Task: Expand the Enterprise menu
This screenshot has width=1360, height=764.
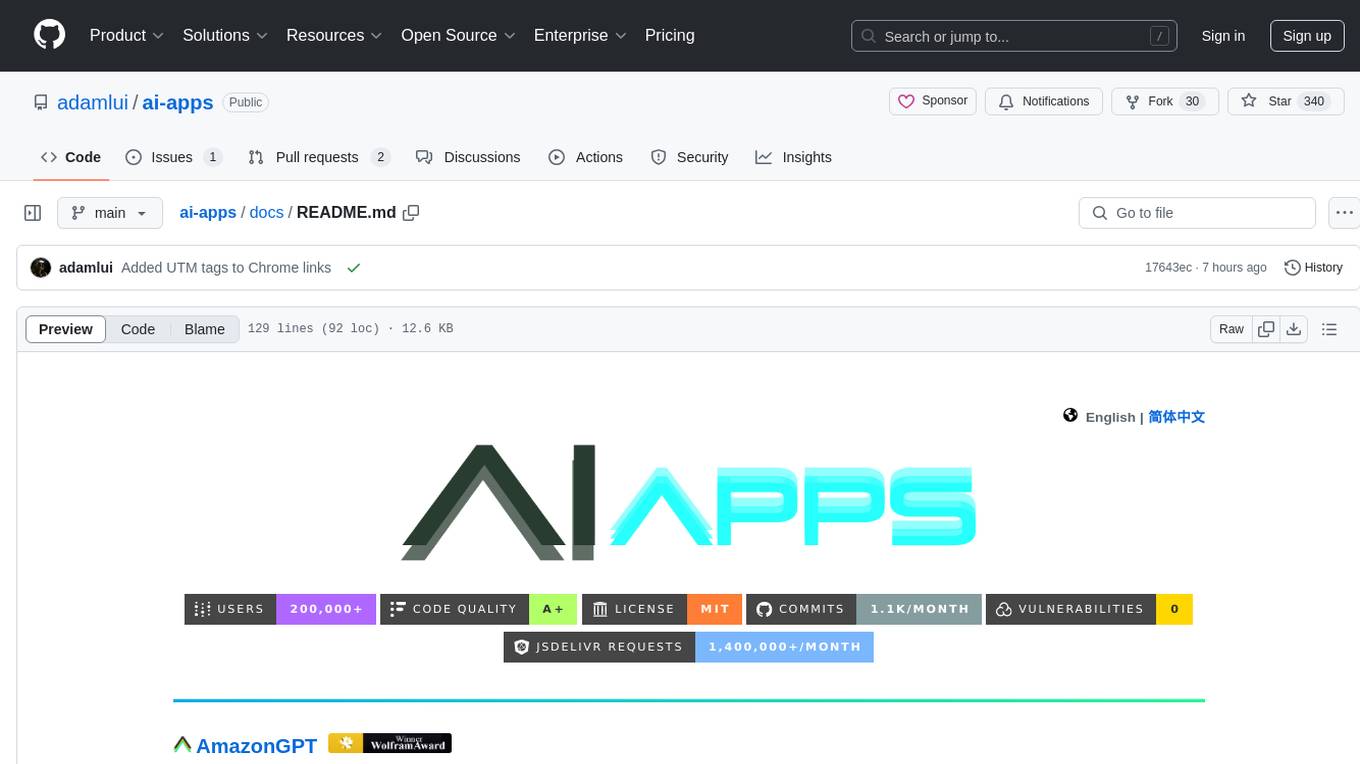Action: 580,35
